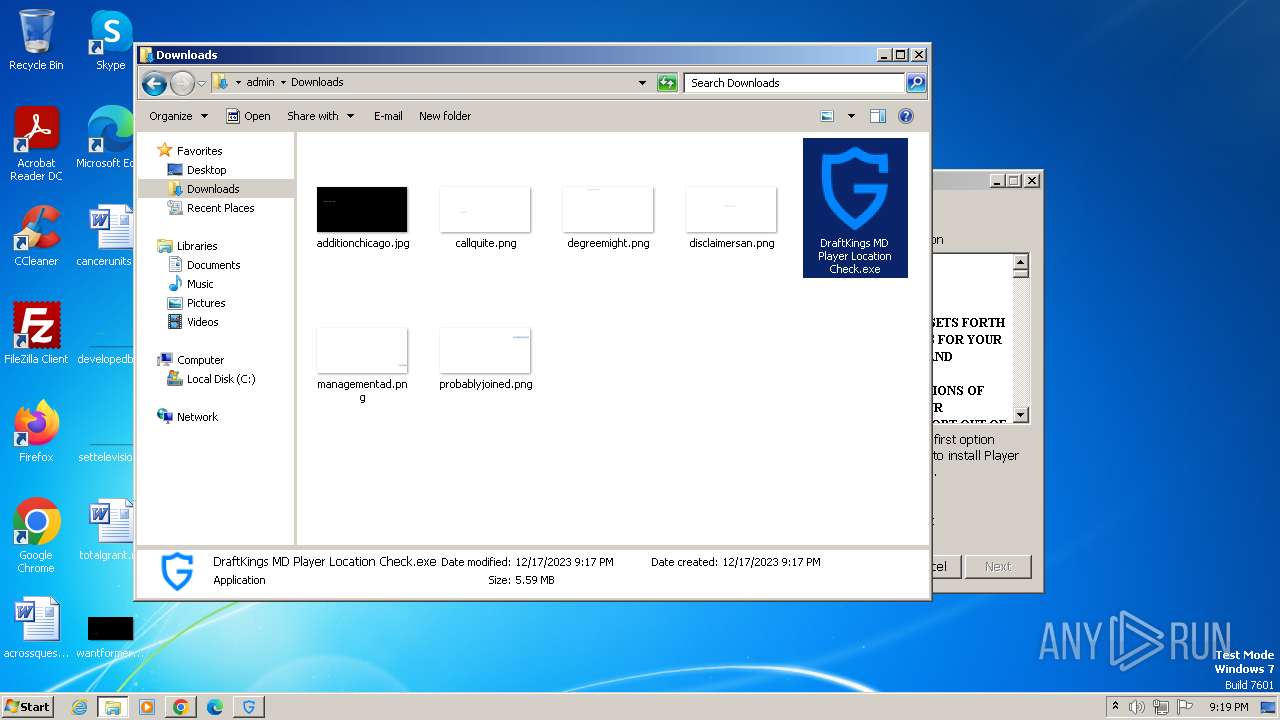Select probablyjoined.png file

(485, 358)
